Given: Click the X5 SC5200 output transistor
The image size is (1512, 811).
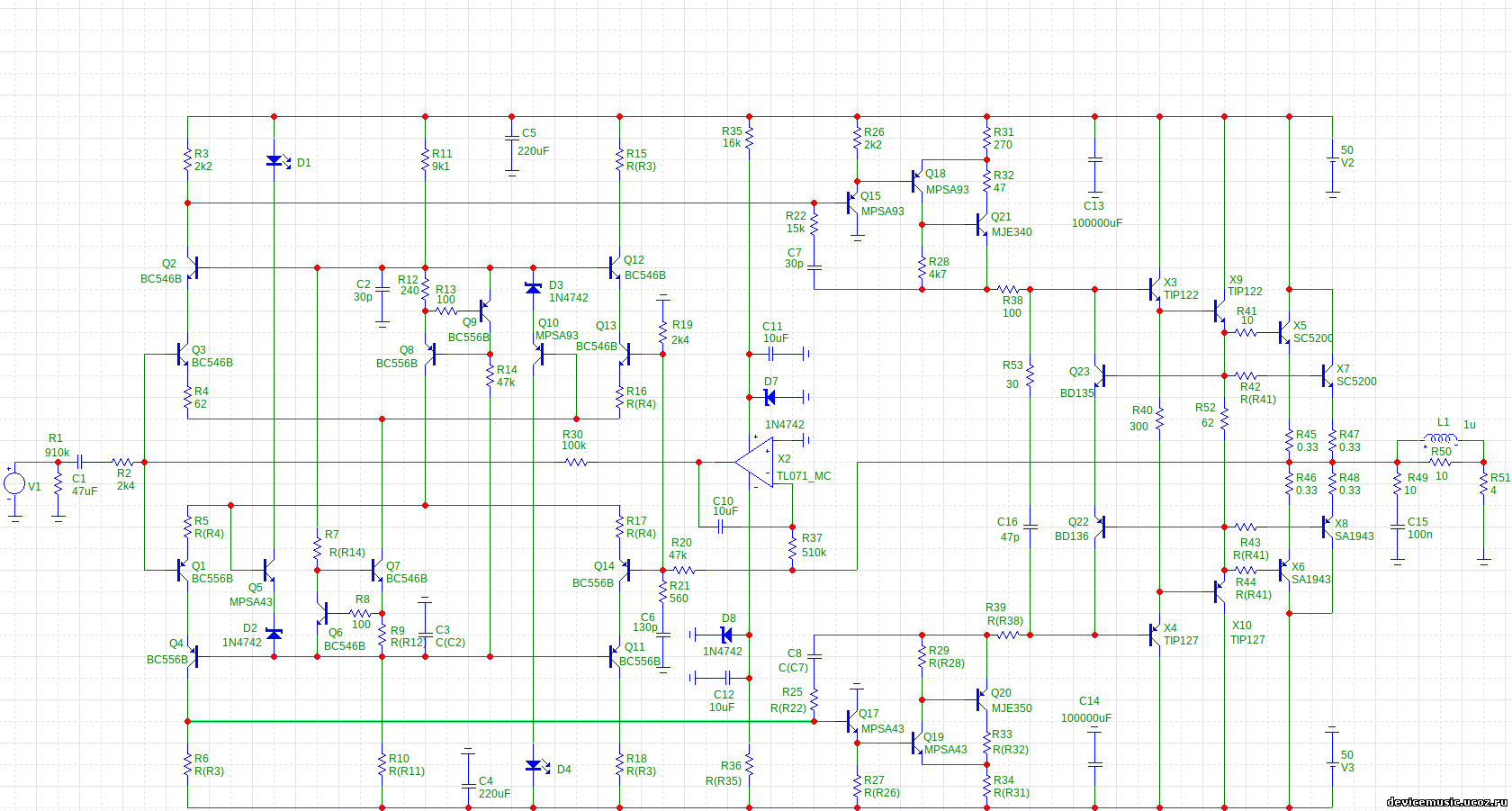Looking at the screenshot, I should pyautogui.click(x=1284, y=333).
